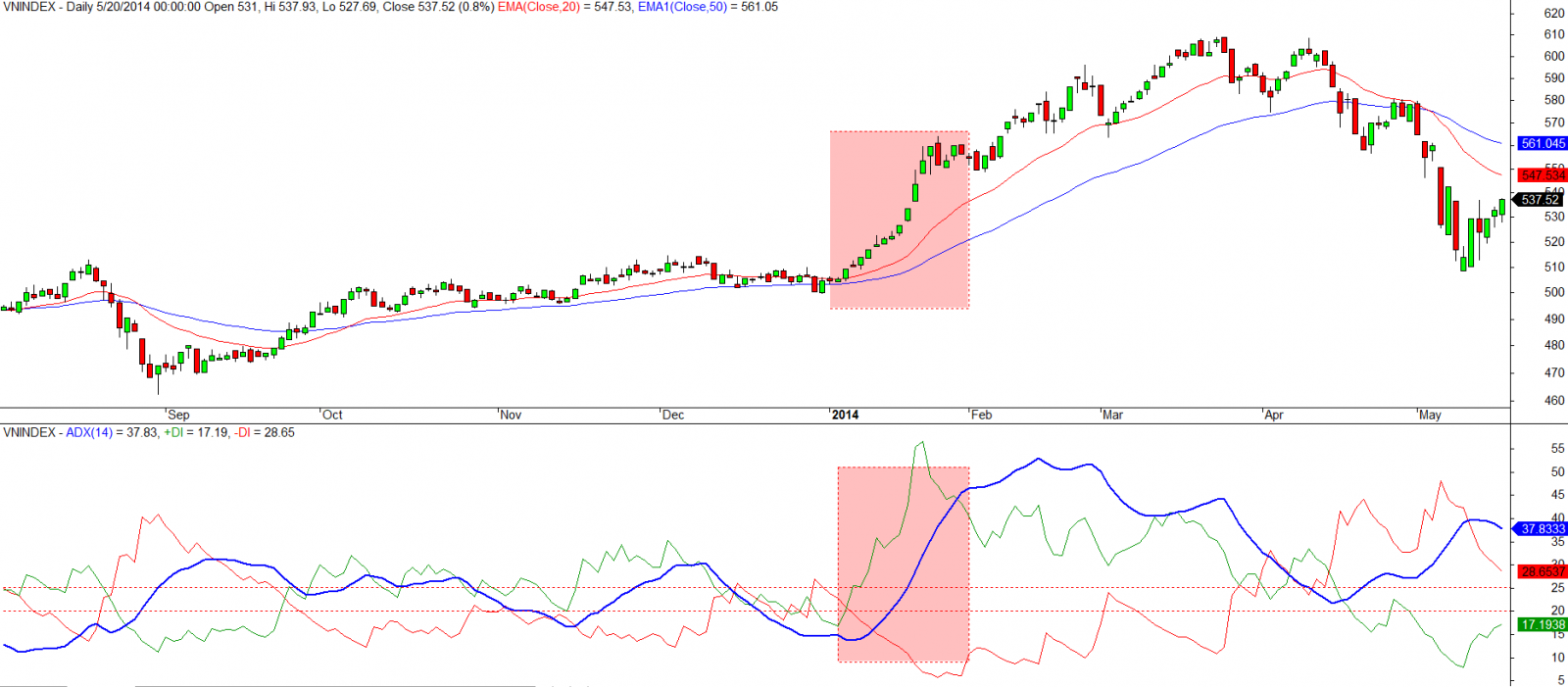Click the ADX(14) label in the indicator pane
The width and height of the screenshot is (1568, 687).
tap(88, 432)
